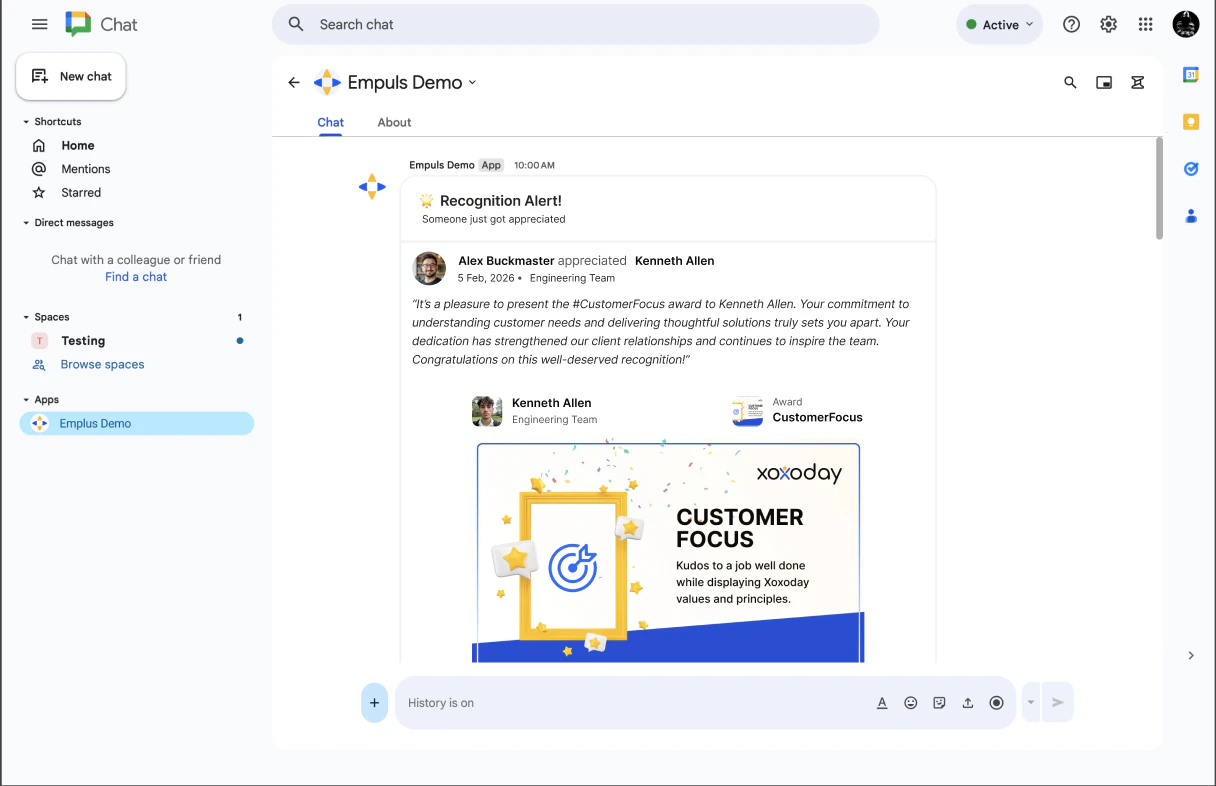Toggle the chat history hourglass icon
Image resolution: width=1216 pixels, height=786 pixels.
[x=1138, y=82]
